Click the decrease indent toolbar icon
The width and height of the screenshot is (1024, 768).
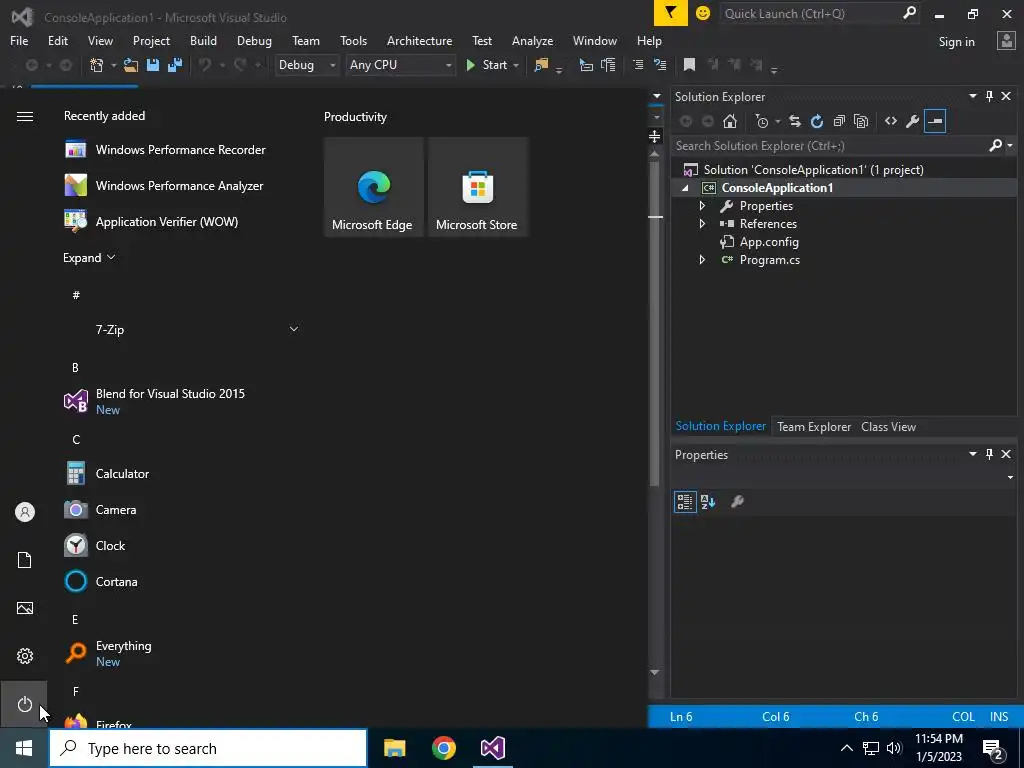[x=638, y=65]
